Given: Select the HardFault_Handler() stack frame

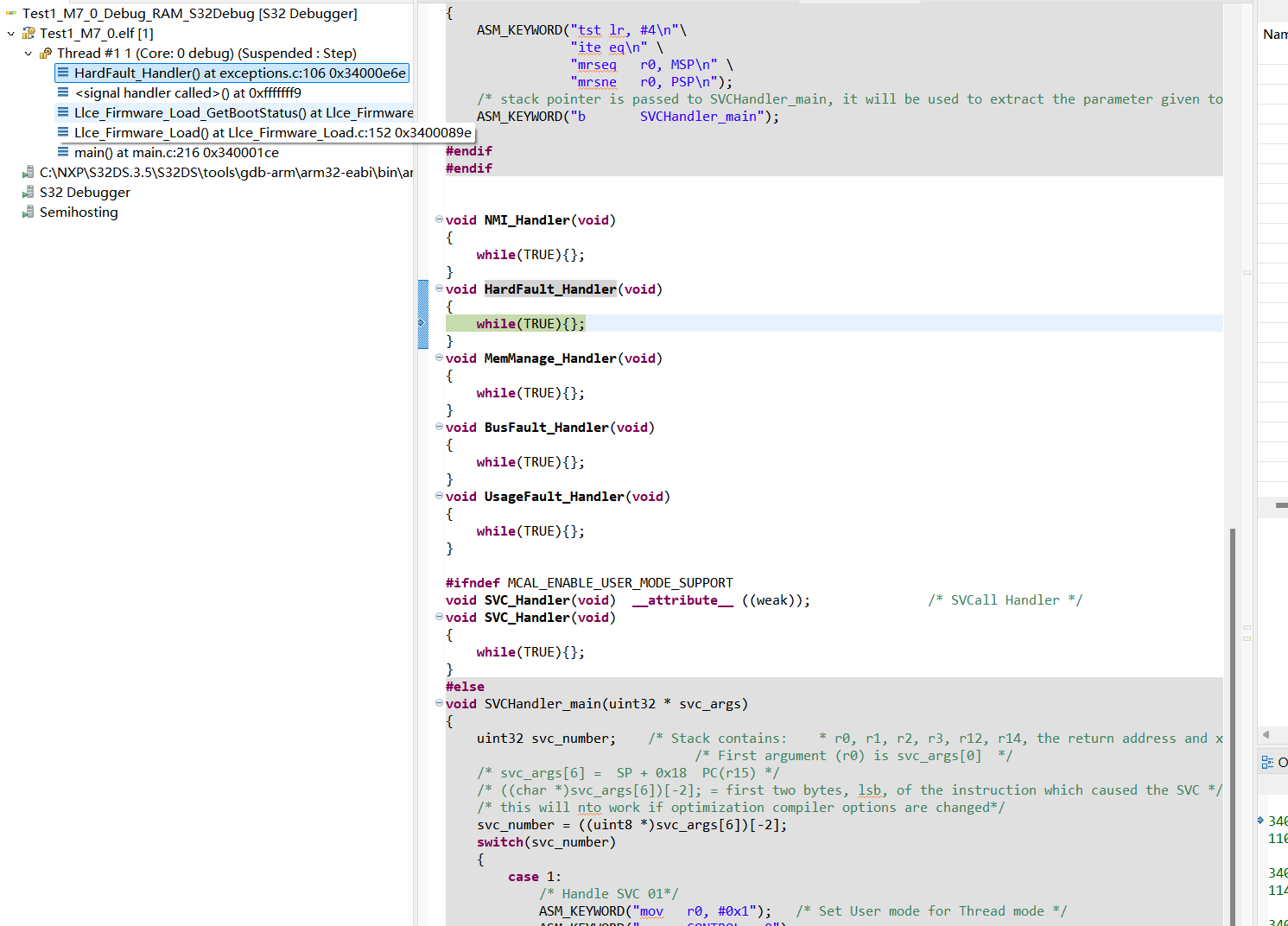Looking at the screenshot, I should pyautogui.click(x=232, y=73).
